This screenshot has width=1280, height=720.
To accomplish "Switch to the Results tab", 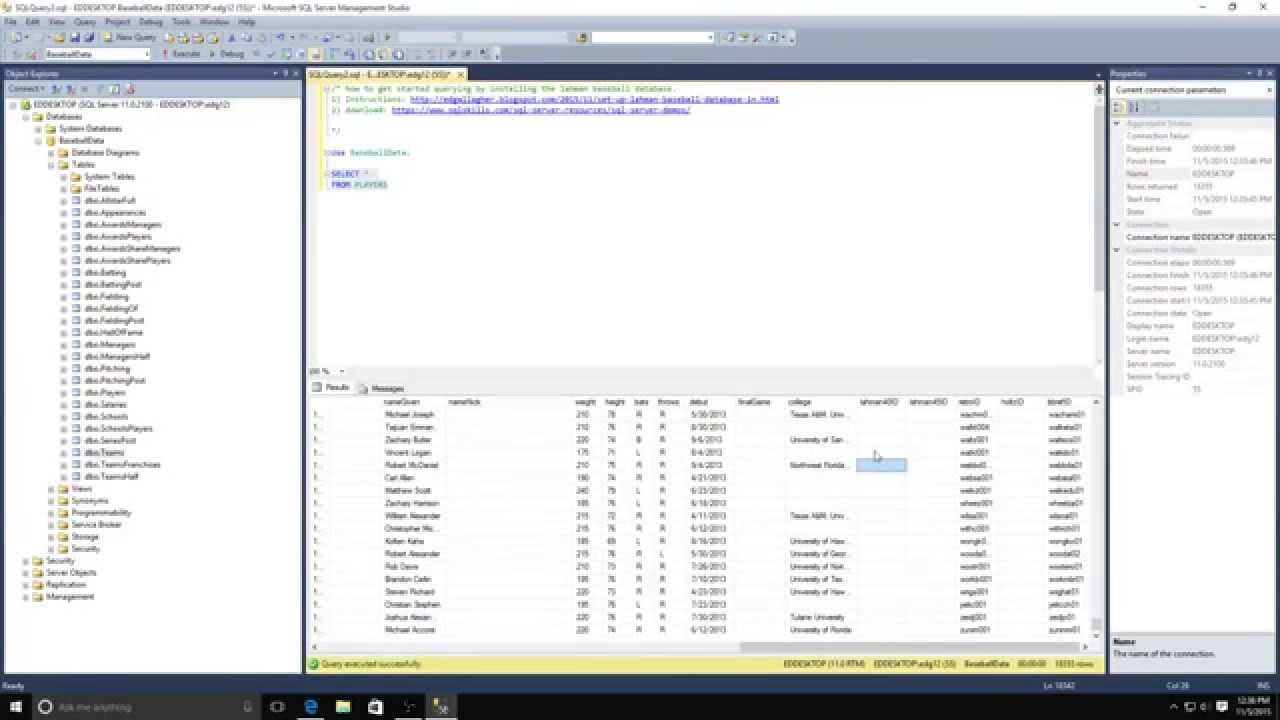I will (x=331, y=387).
